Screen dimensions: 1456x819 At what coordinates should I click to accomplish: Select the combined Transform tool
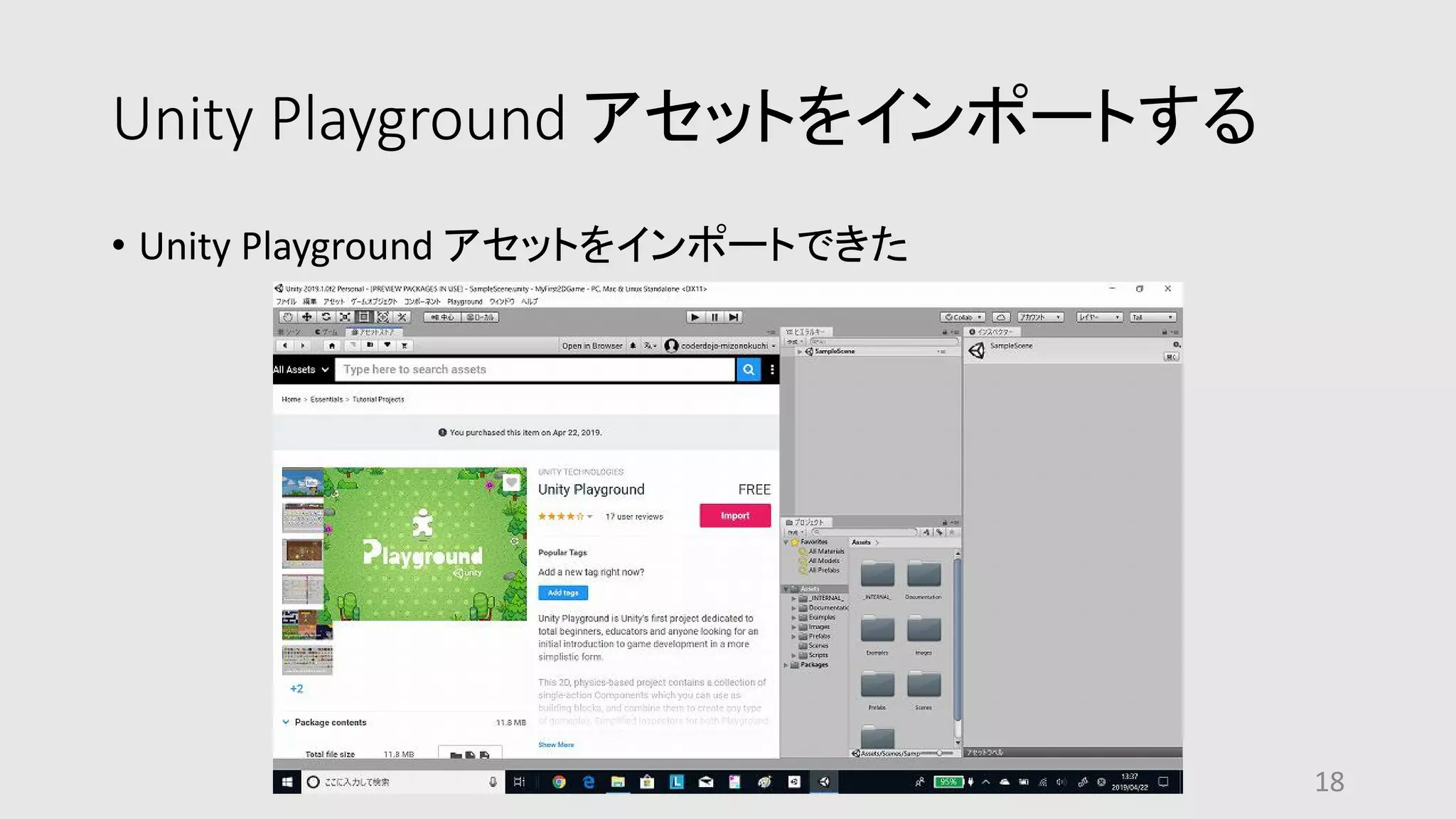(x=382, y=317)
